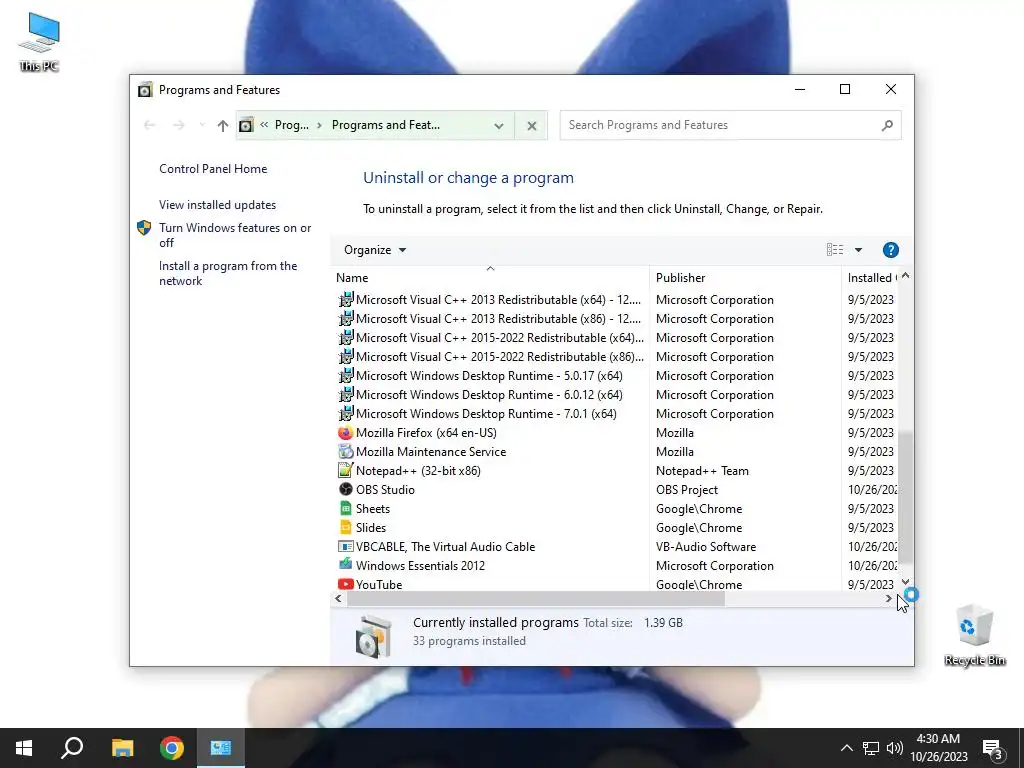
Task: Launch Google Chrome from taskbar
Action: click(x=172, y=748)
